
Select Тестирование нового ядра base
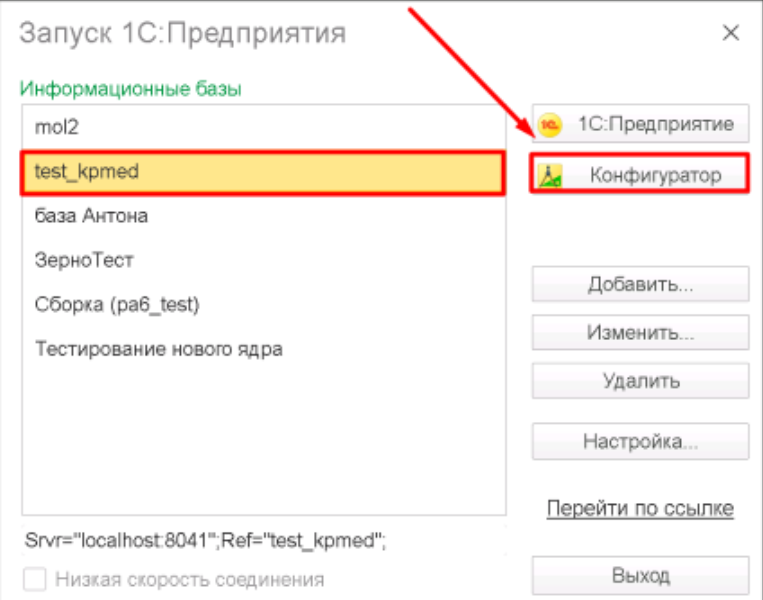click(263, 349)
